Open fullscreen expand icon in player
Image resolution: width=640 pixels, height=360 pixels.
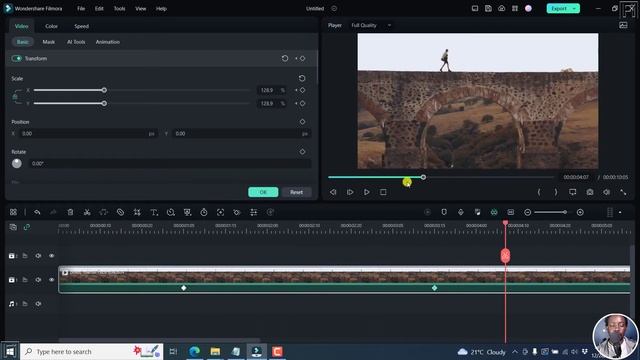623,192
